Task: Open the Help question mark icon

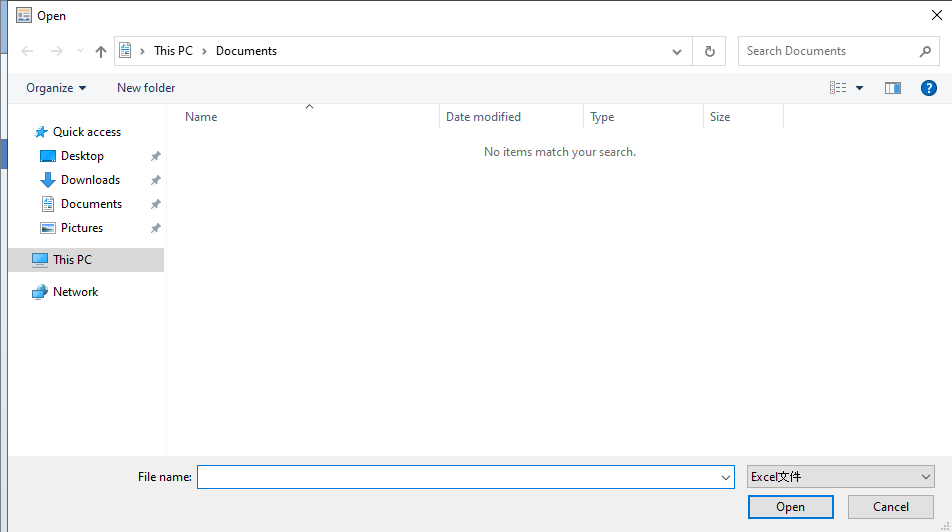Action: [928, 88]
